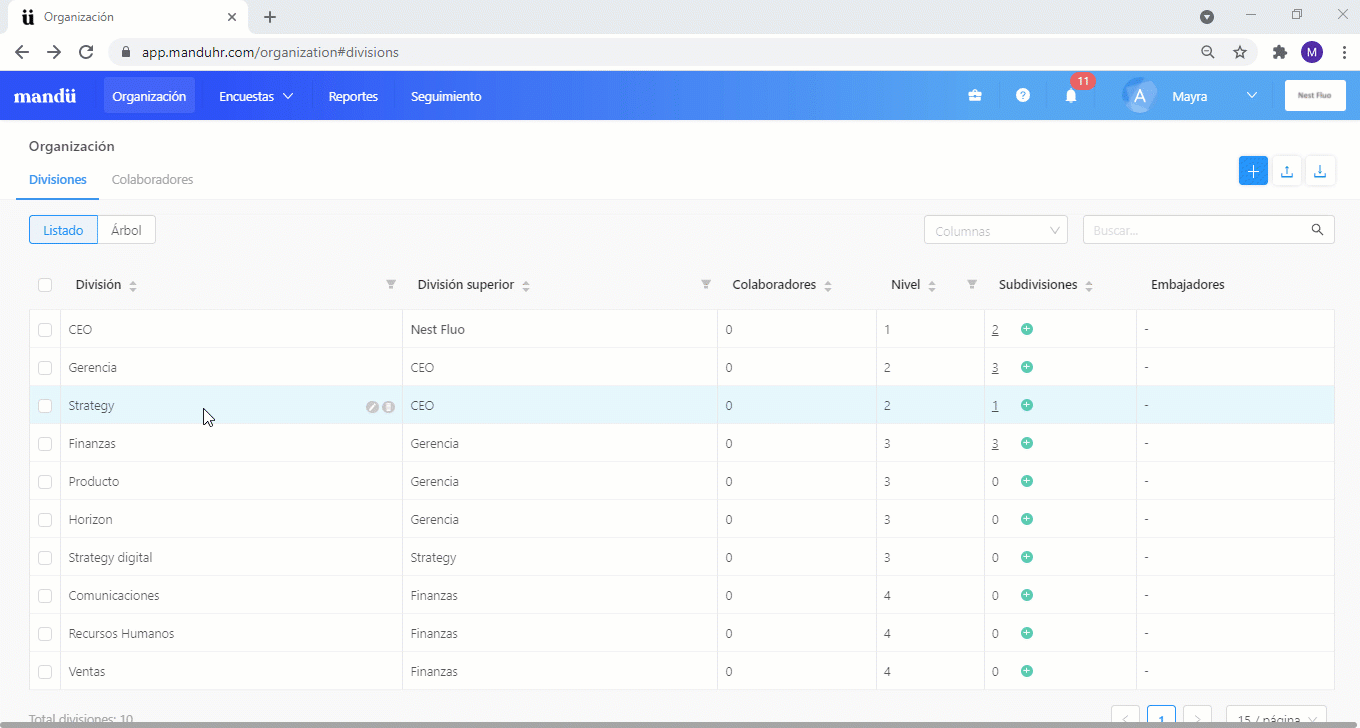The image size is (1360, 728).
Task: Delete Strategy division with trash icon
Action: click(x=388, y=406)
